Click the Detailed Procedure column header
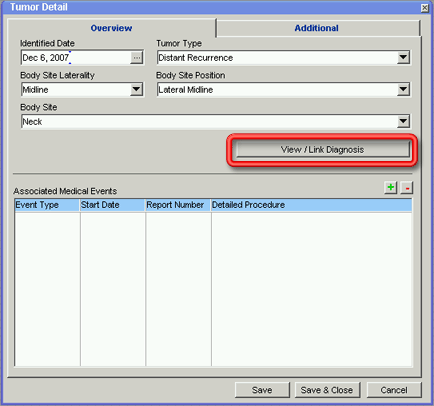 (312, 205)
